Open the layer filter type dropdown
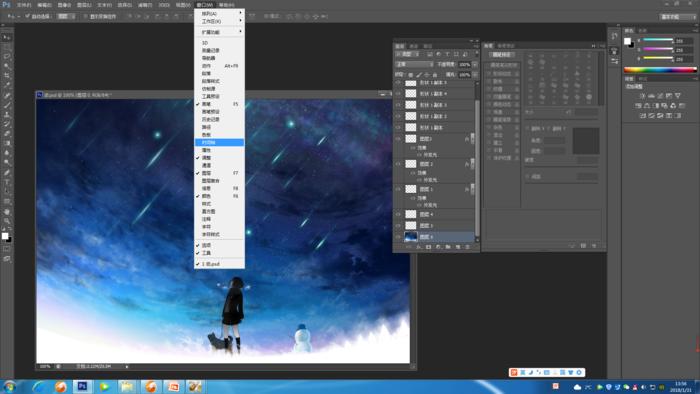 [408, 54]
